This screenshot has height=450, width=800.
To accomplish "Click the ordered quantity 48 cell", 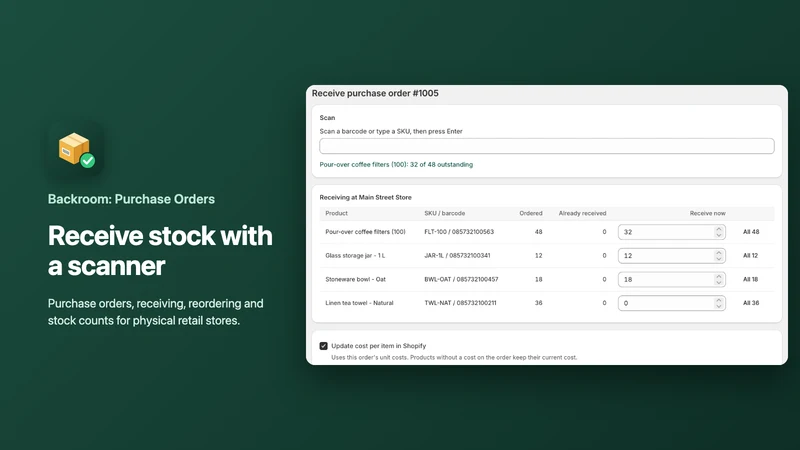I will [x=538, y=232].
